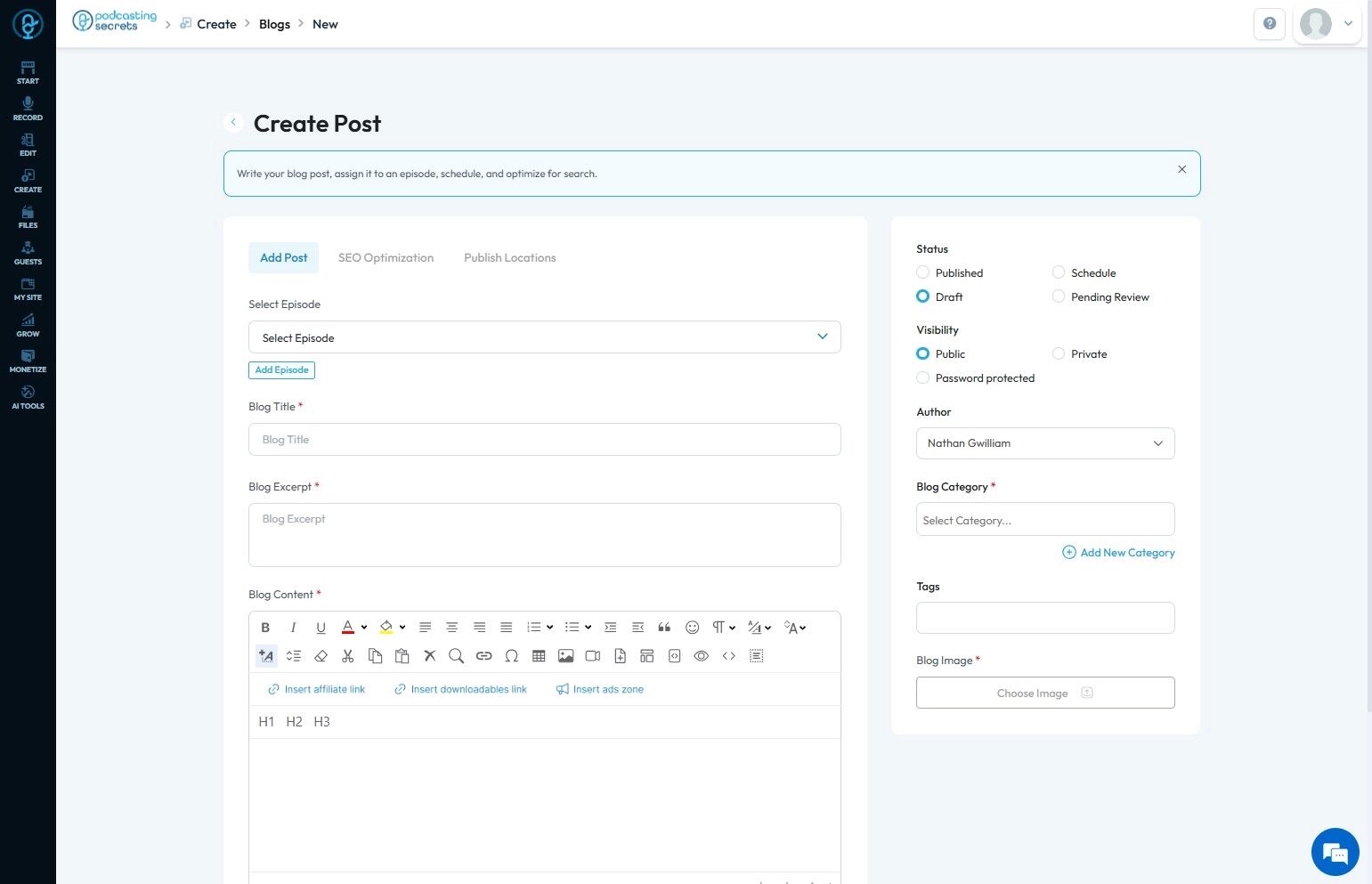Screen dimensions: 1372x884
Task: Open the Author dropdown
Action: click(1045, 443)
